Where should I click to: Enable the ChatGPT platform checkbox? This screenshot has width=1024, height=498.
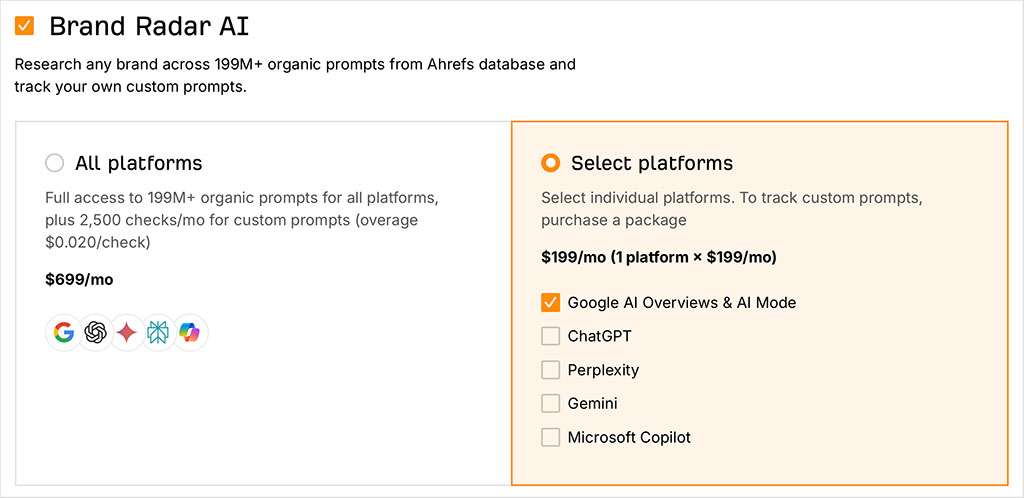pyautogui.click(x=551, y=336)
